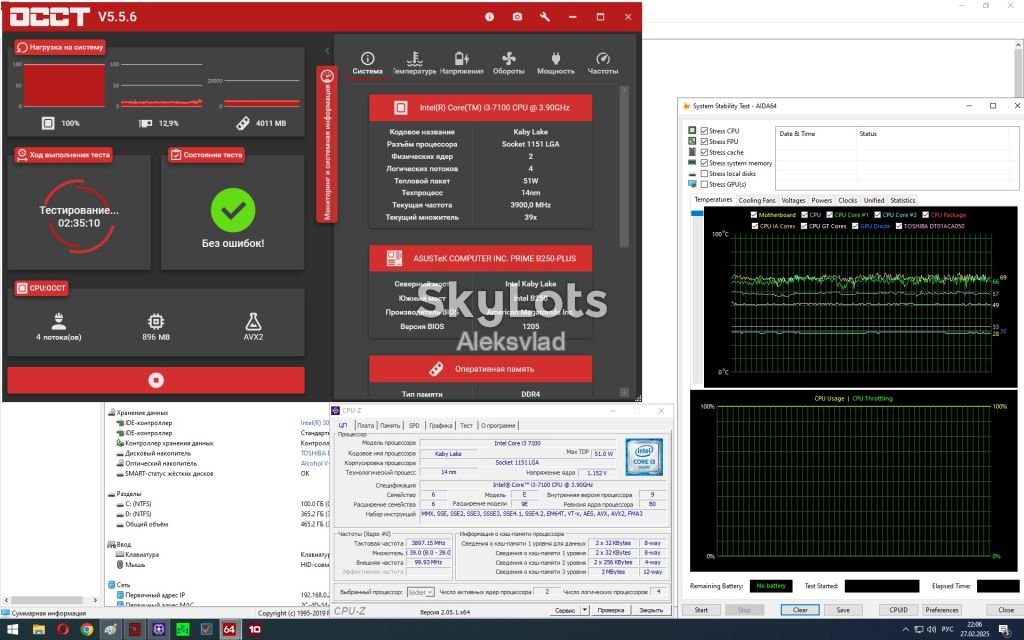Click the Проверка button in CPU-Z

point(611,610)
